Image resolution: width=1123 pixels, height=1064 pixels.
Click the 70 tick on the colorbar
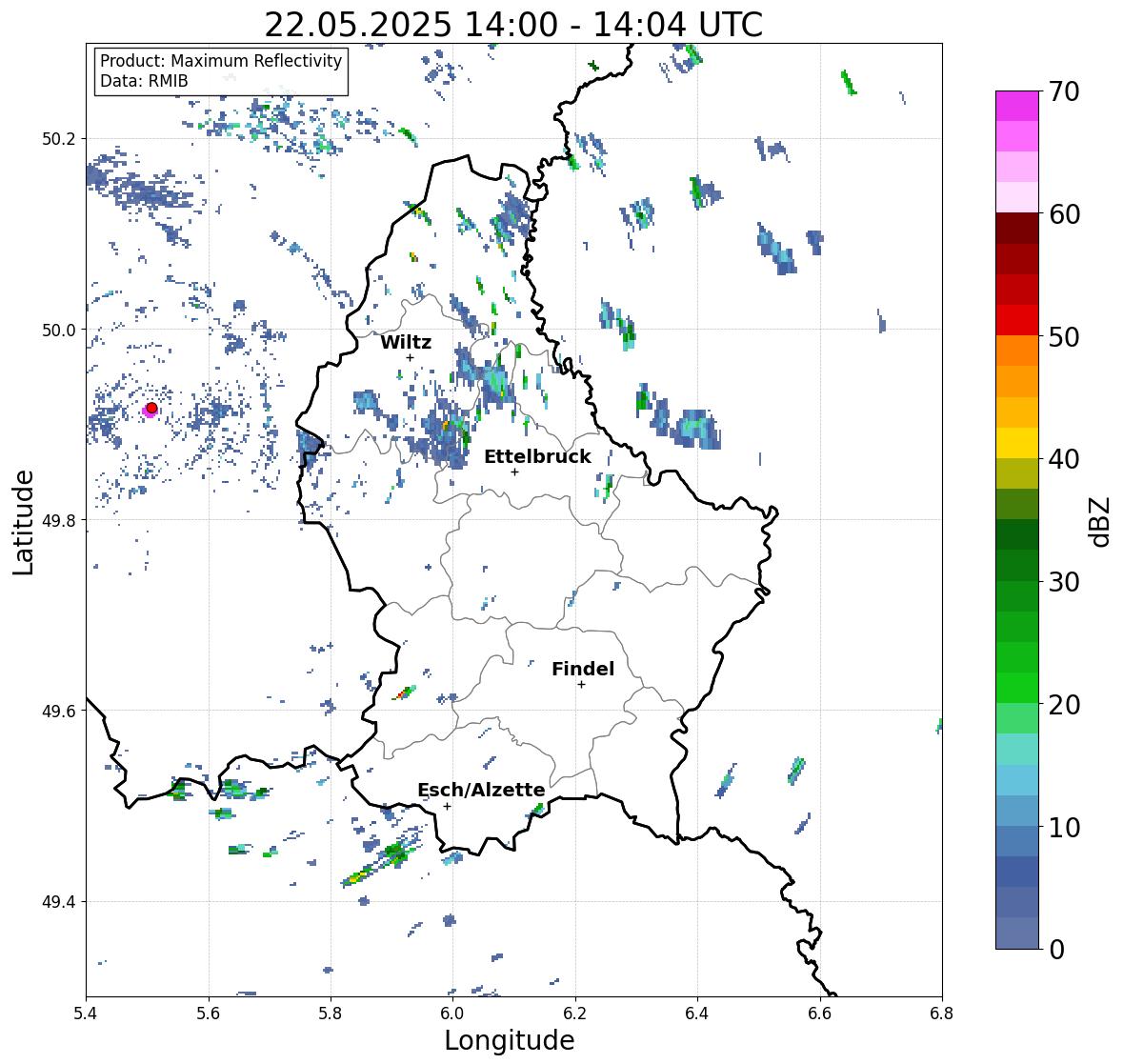pyautogui.click(x=1064, y=91)
